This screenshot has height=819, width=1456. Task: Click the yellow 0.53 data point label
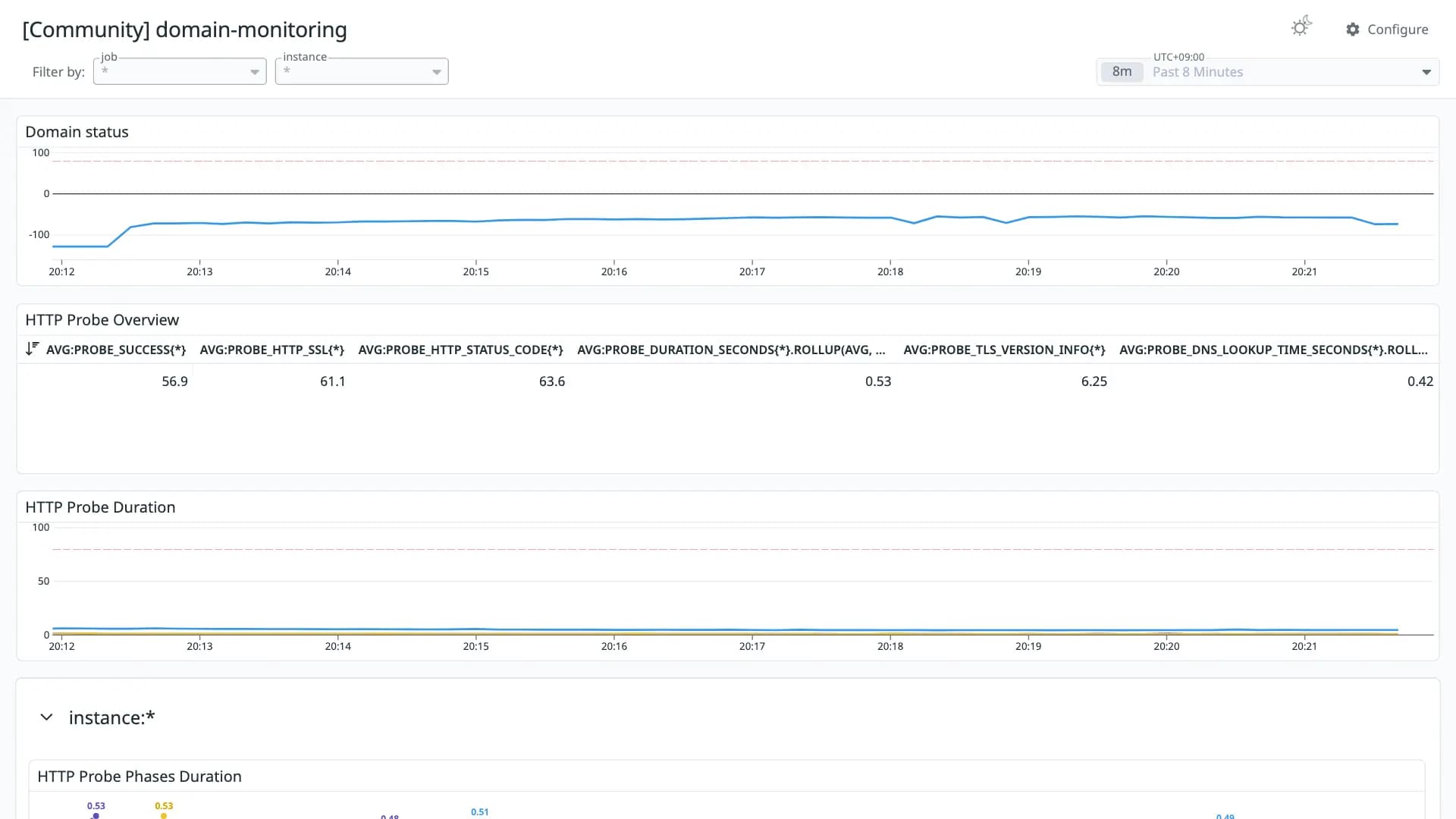164,806
